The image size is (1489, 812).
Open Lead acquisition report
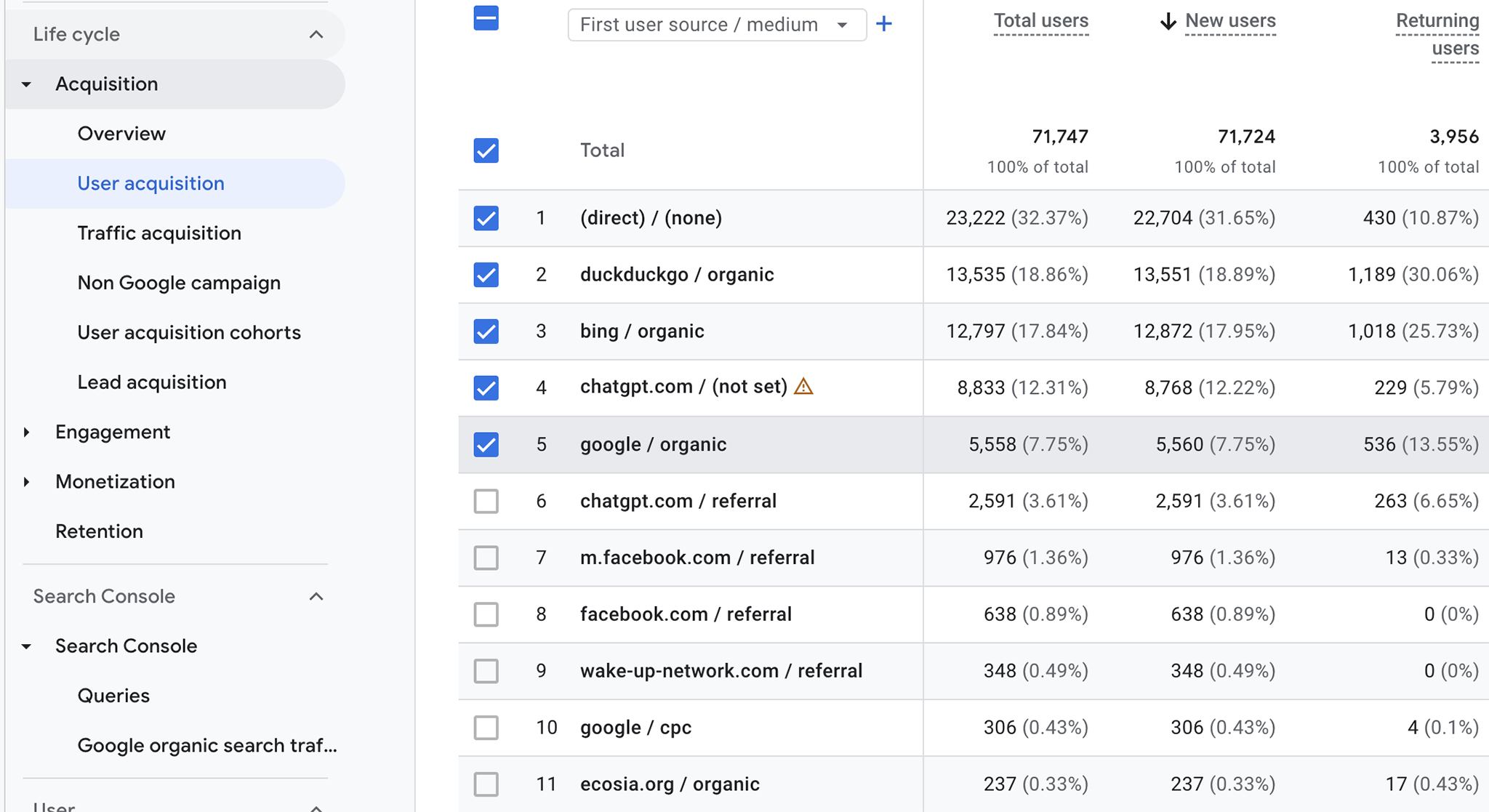tap(152, 382)
